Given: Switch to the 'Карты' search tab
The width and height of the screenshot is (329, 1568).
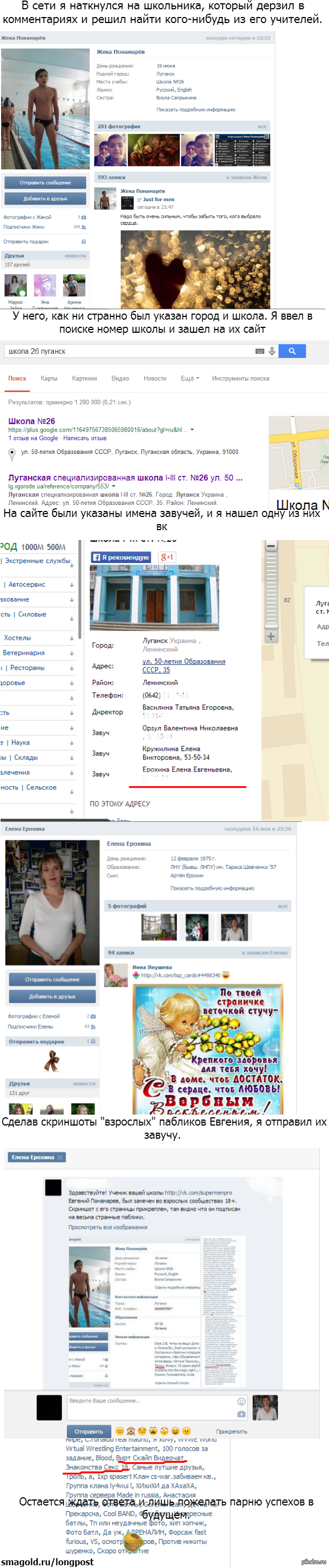Looking at the screenshot, I should (x=49, y=379).
